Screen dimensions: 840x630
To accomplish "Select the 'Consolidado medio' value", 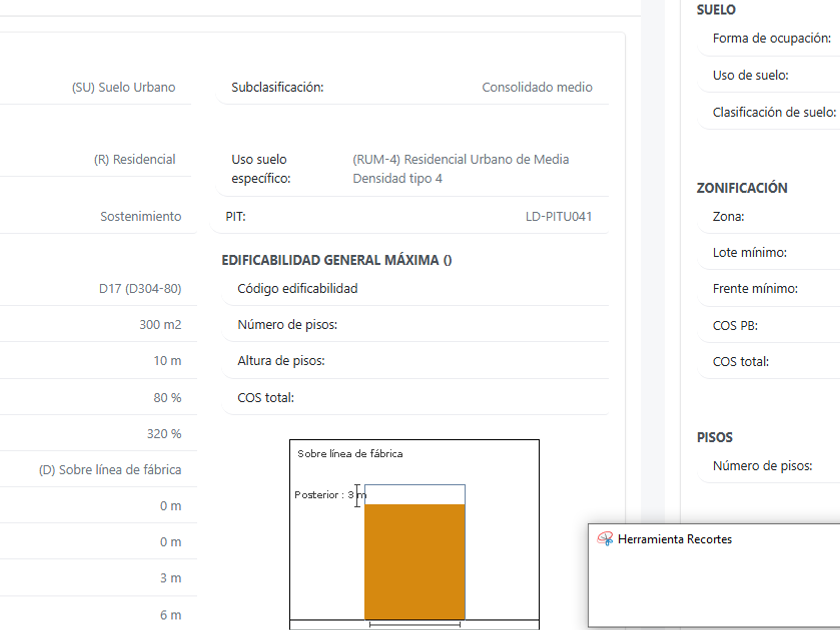I will (x=537, y=87).
